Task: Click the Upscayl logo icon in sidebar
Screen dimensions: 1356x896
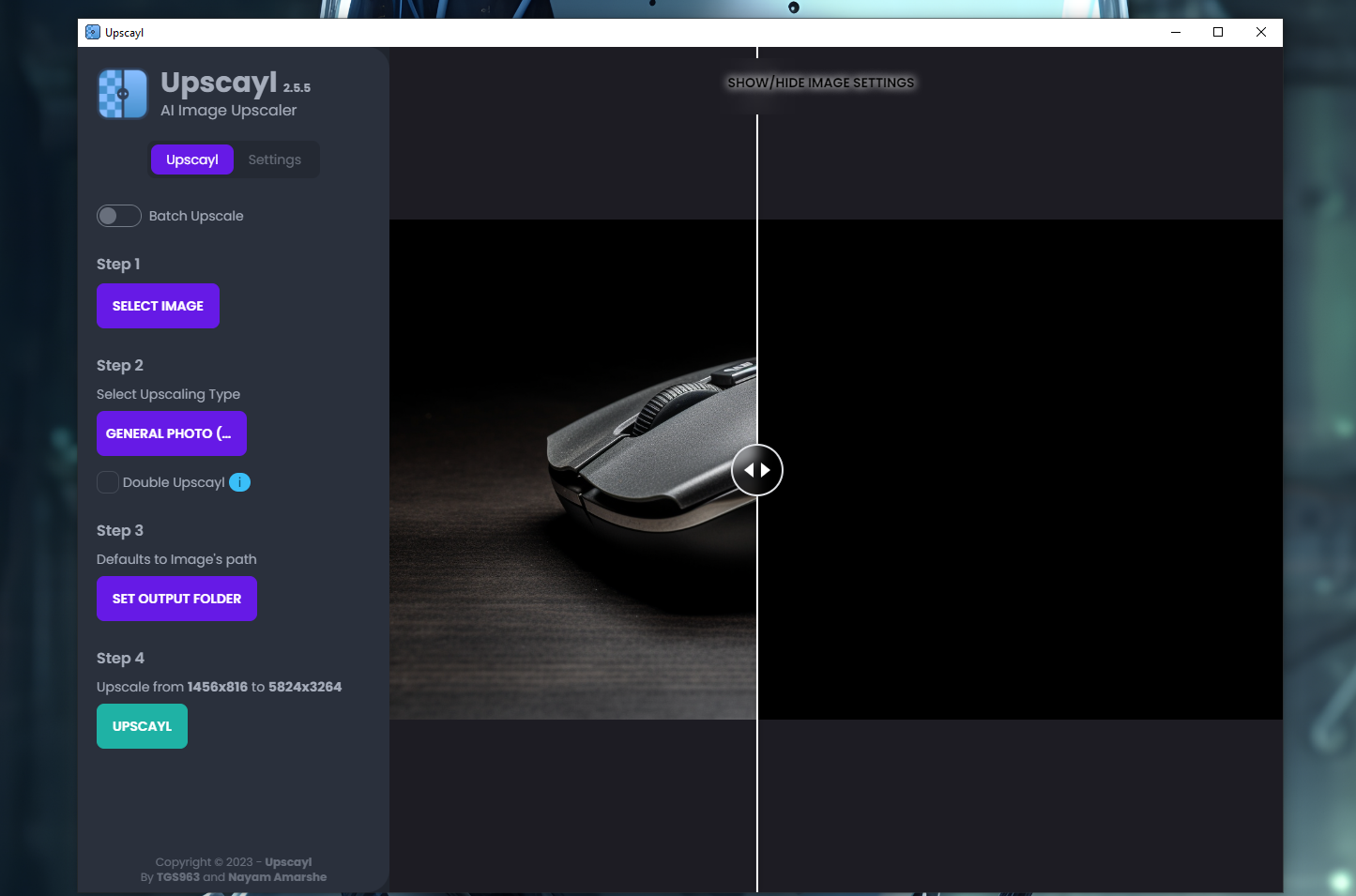Action: 122,94
